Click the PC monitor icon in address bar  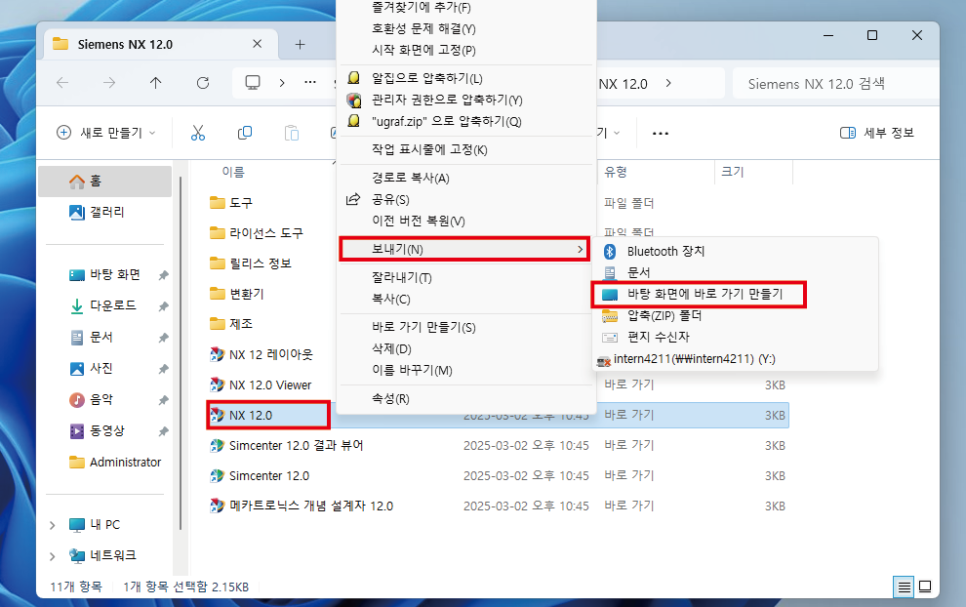(x=253, y=83)
